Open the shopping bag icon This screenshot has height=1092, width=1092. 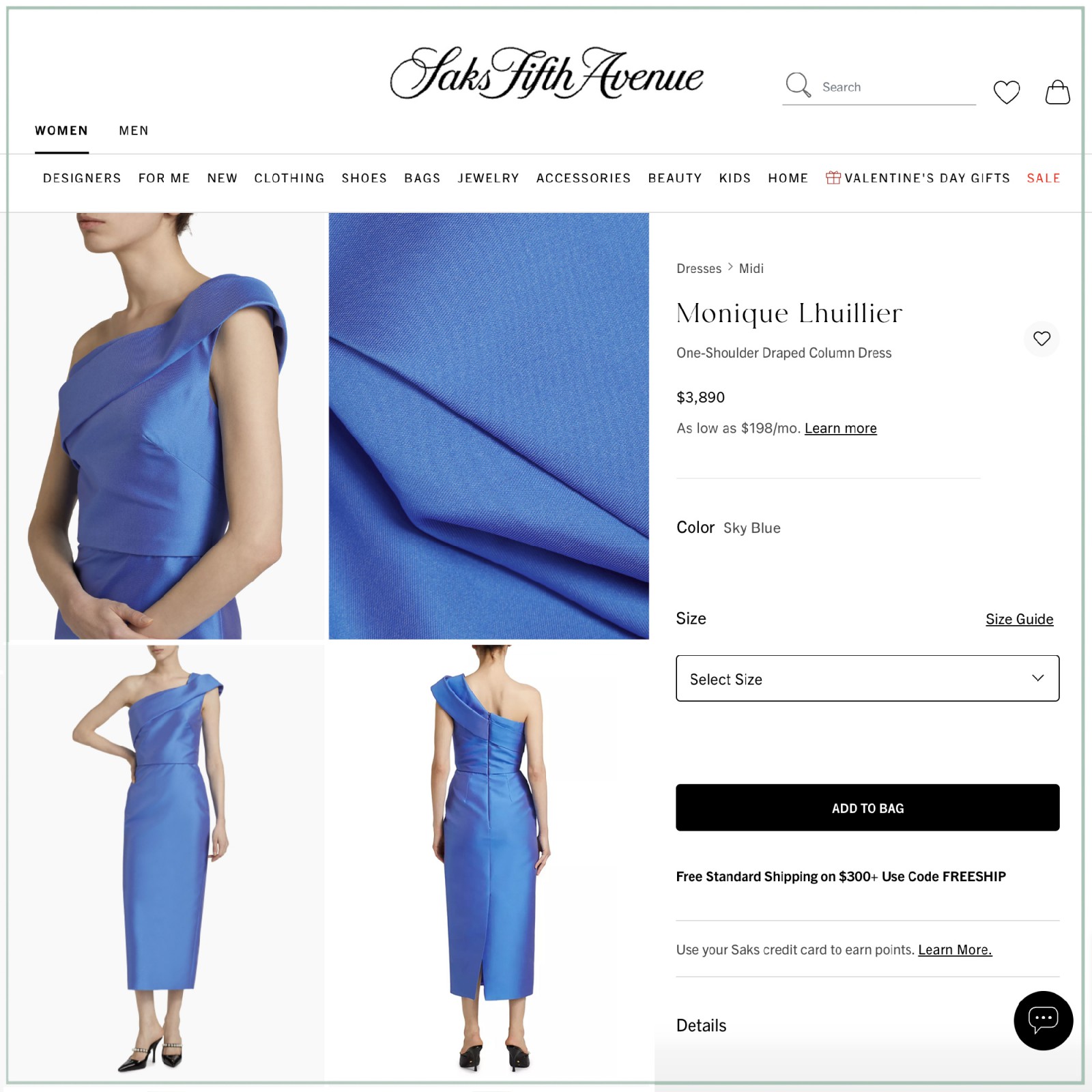click(x=1057, y=92)
